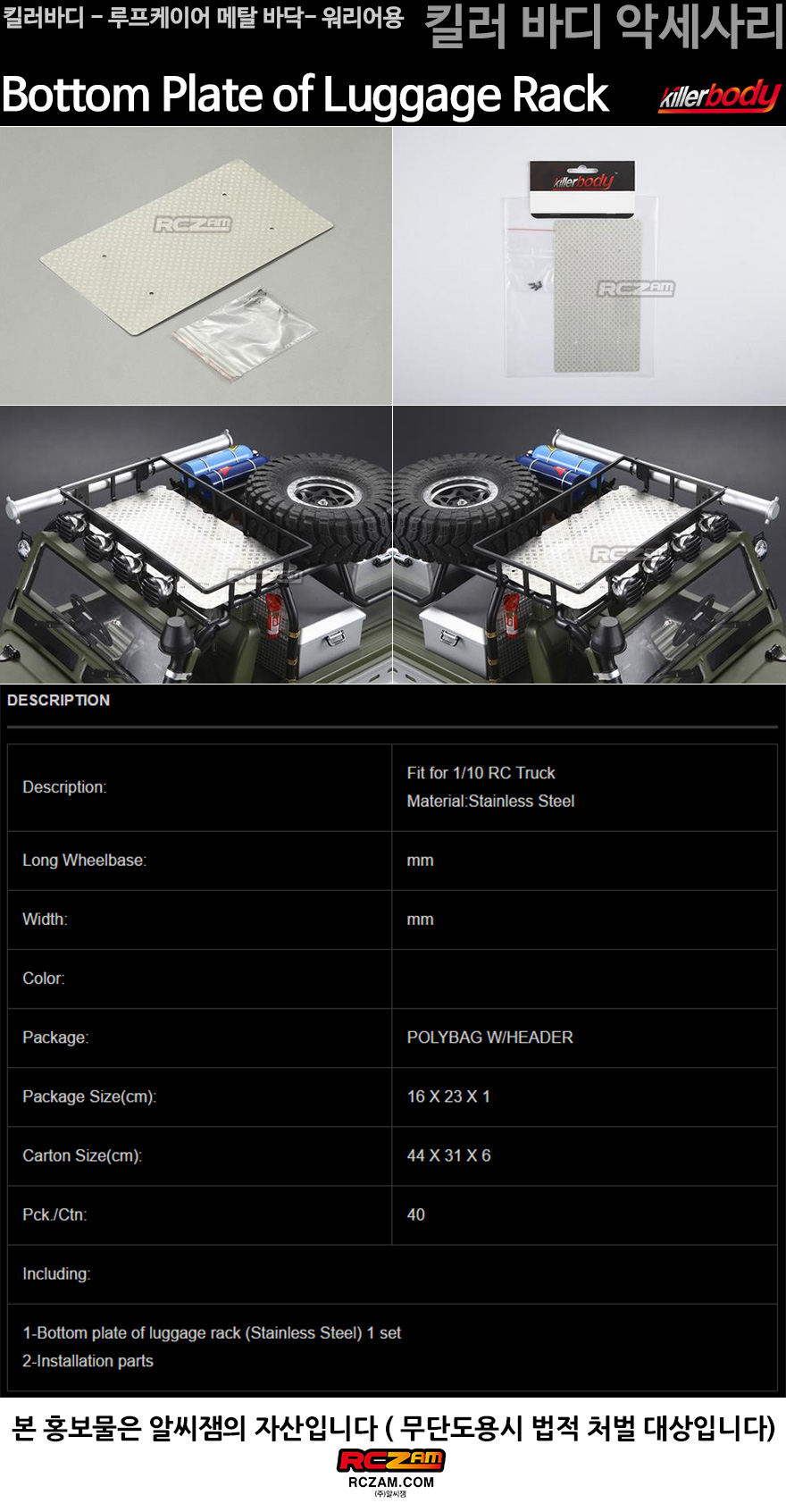This screenshot has width=786, height=1512.
Task: Click the DESCRIPTION section header
Action: [x=59, y=701]
